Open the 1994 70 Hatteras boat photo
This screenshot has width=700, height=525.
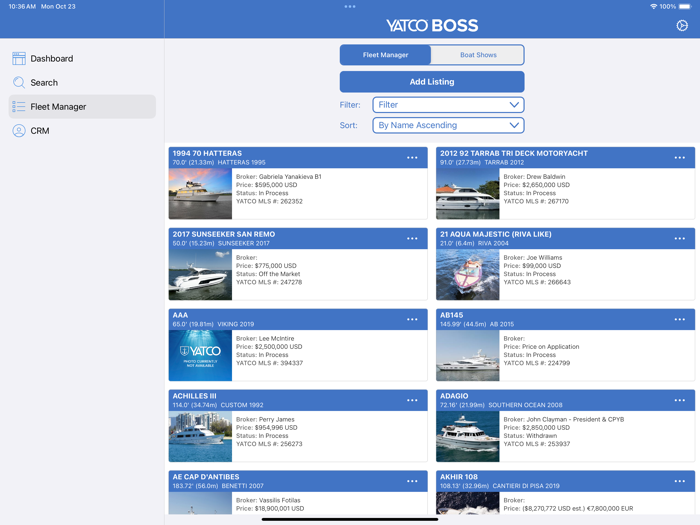pyautogui.click(x=200, y=194)
